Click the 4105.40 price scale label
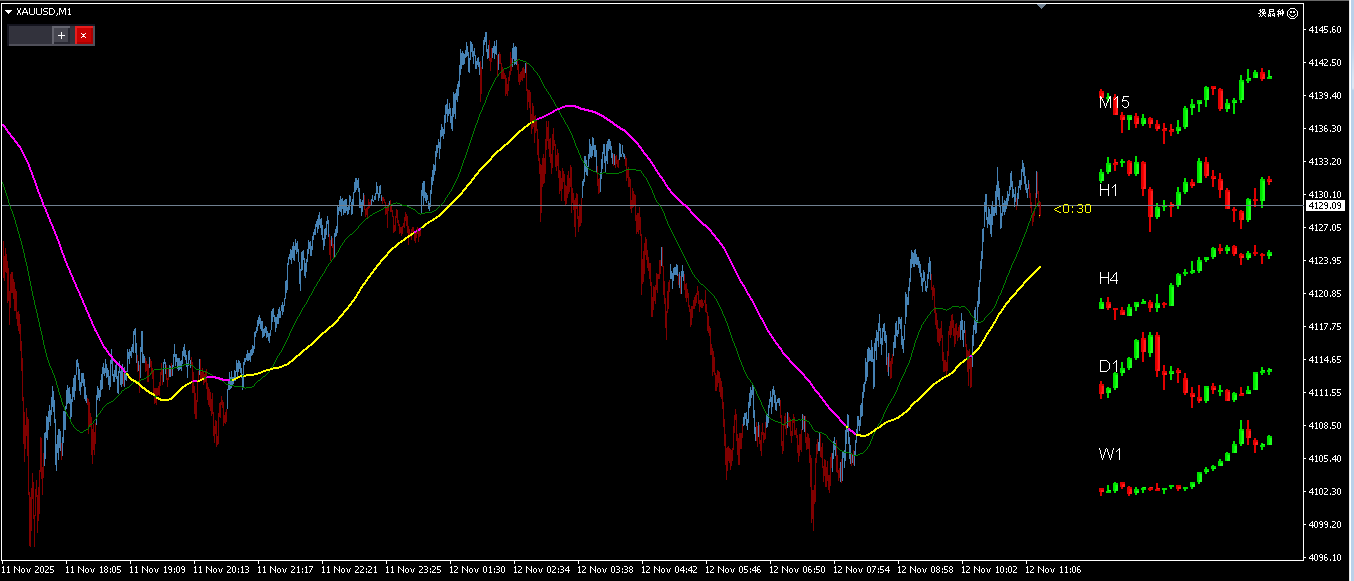 [1325, 458]
